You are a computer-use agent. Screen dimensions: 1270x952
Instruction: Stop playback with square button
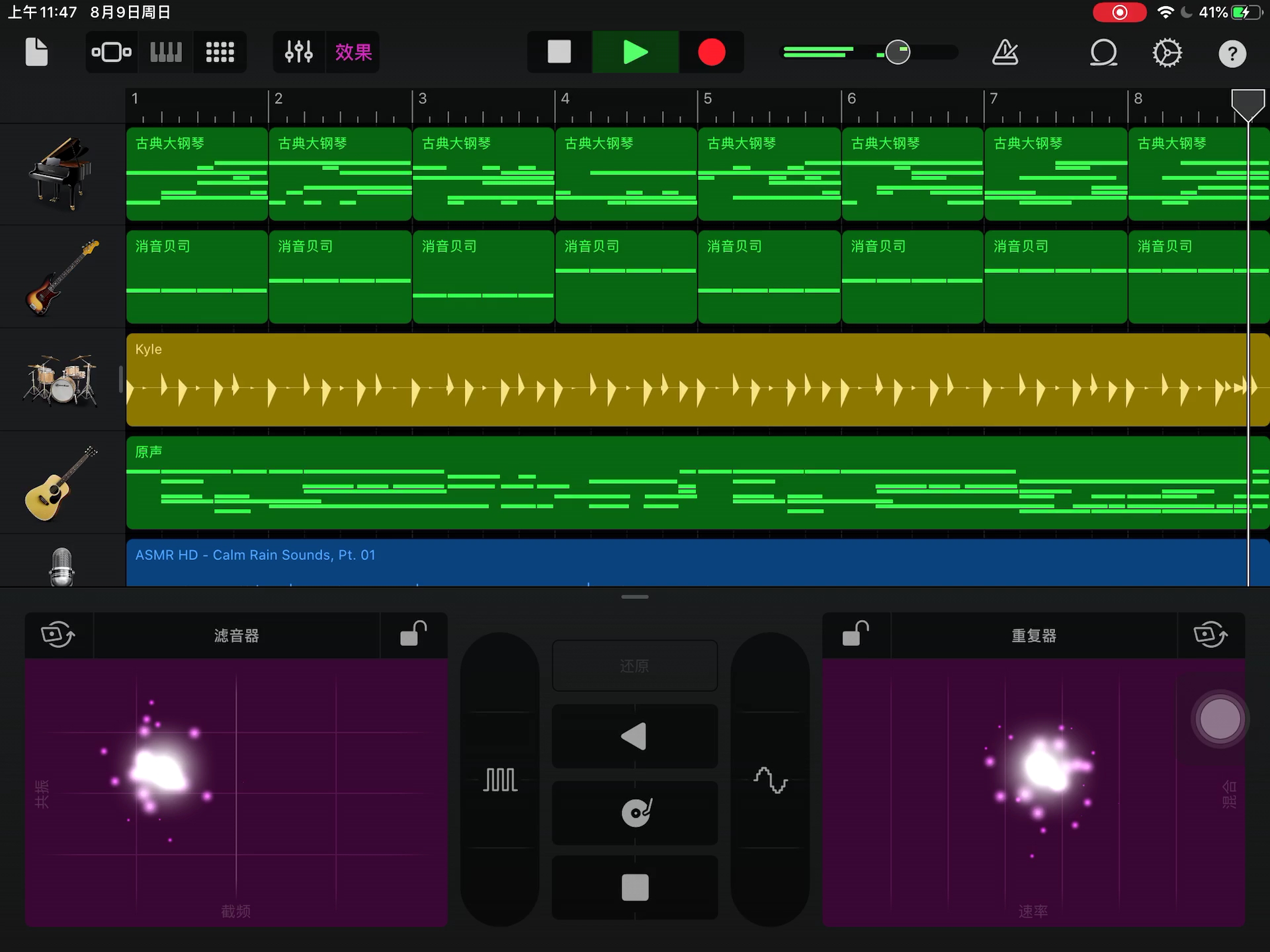click(x=559, y=52)
